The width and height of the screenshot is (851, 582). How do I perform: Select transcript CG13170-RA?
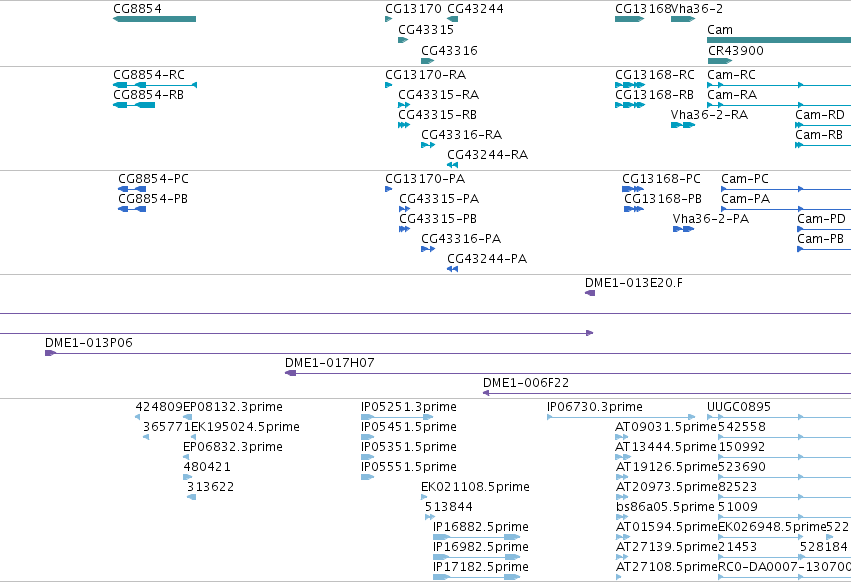(426, 74)
